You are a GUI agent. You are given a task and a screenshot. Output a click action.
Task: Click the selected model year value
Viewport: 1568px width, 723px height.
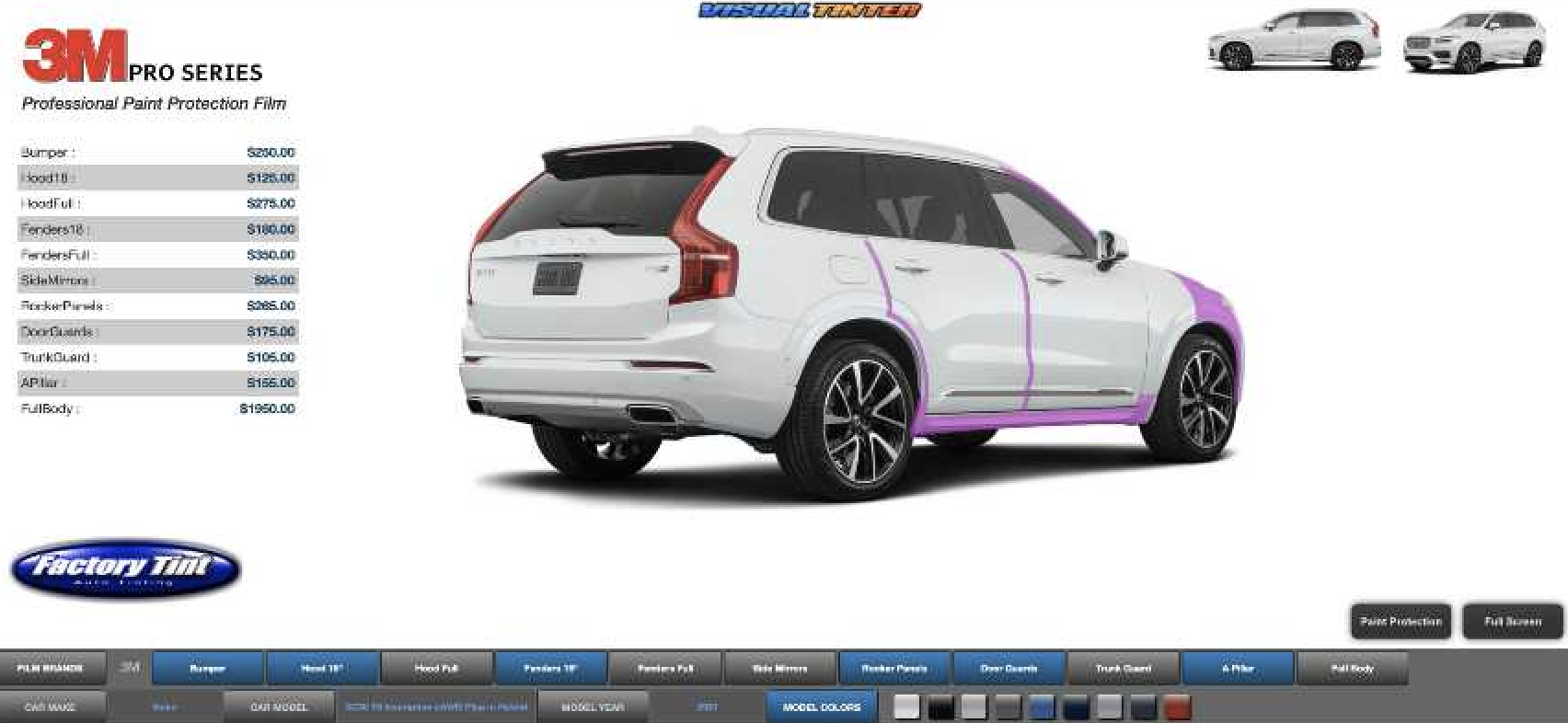[708, 707]
